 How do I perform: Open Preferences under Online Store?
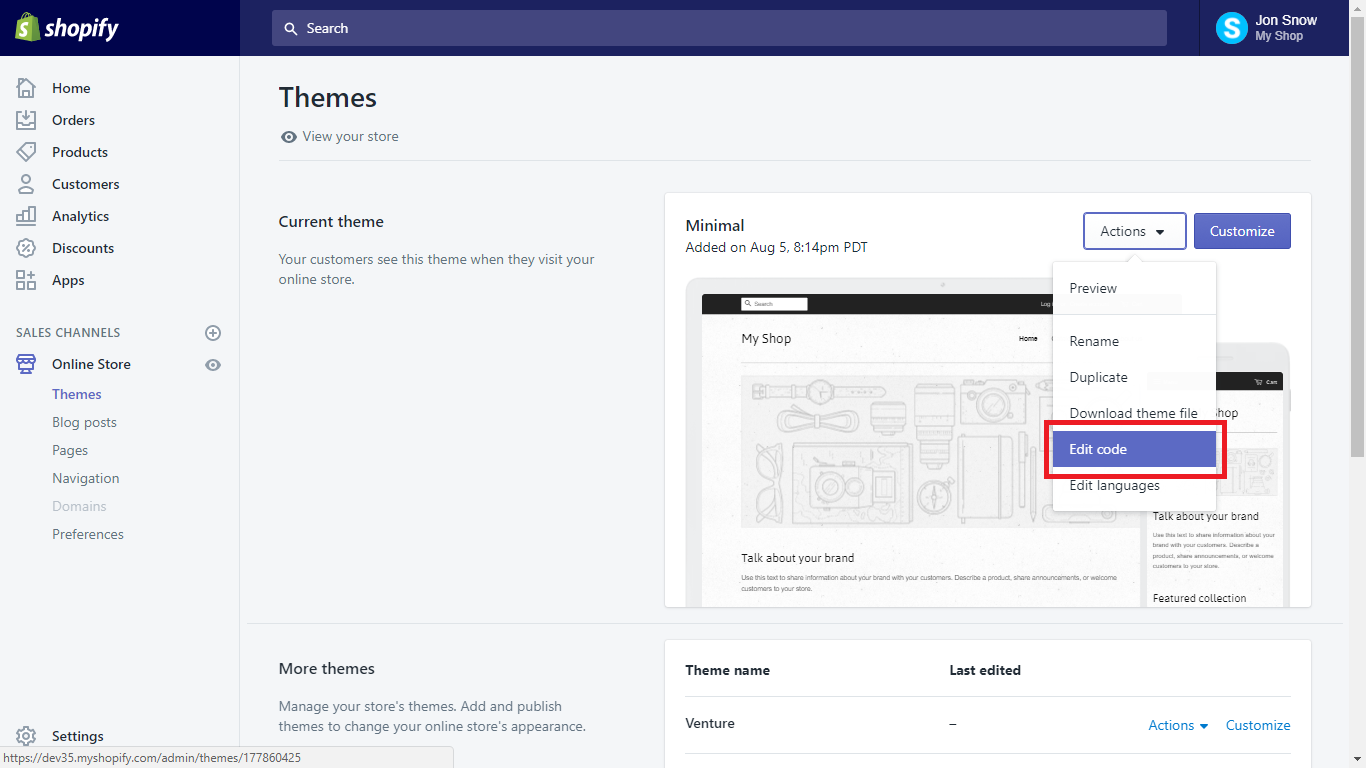click(88, 534)
